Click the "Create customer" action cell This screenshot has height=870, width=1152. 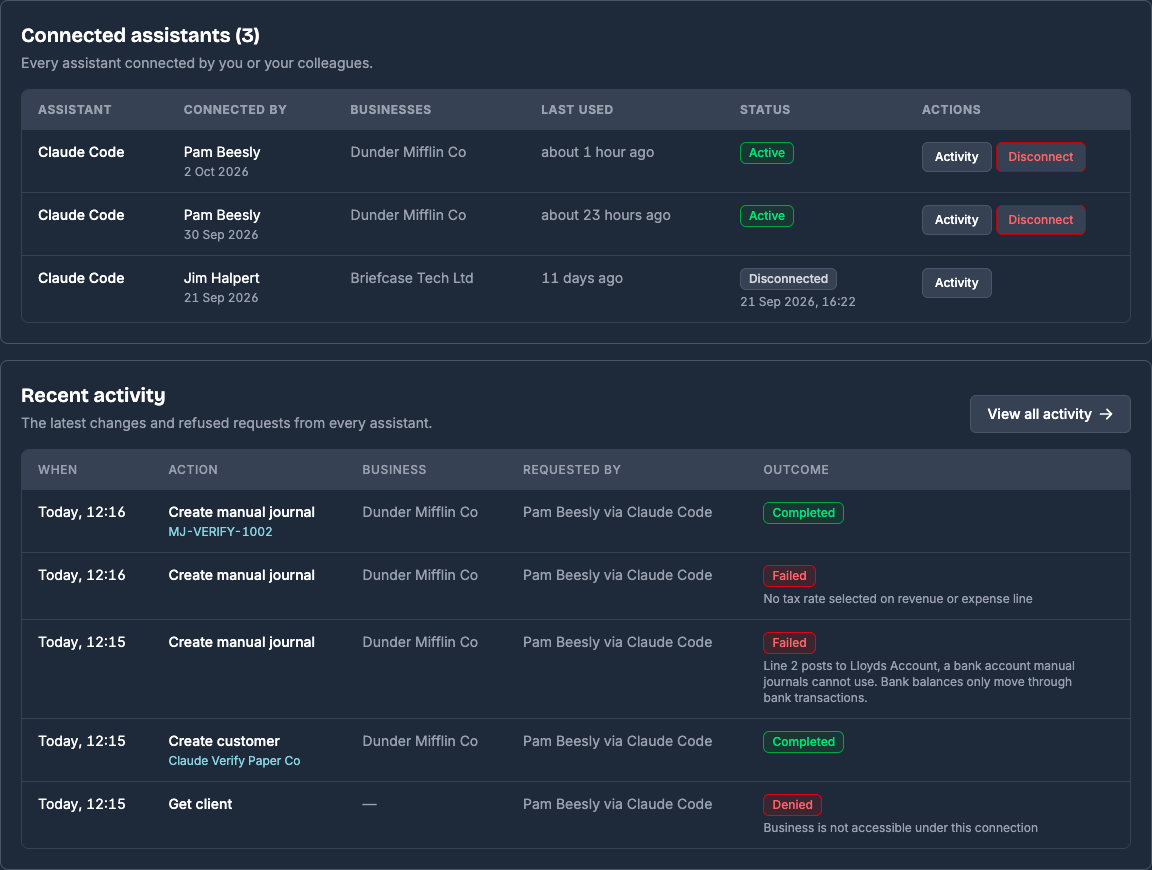point(224,741)
